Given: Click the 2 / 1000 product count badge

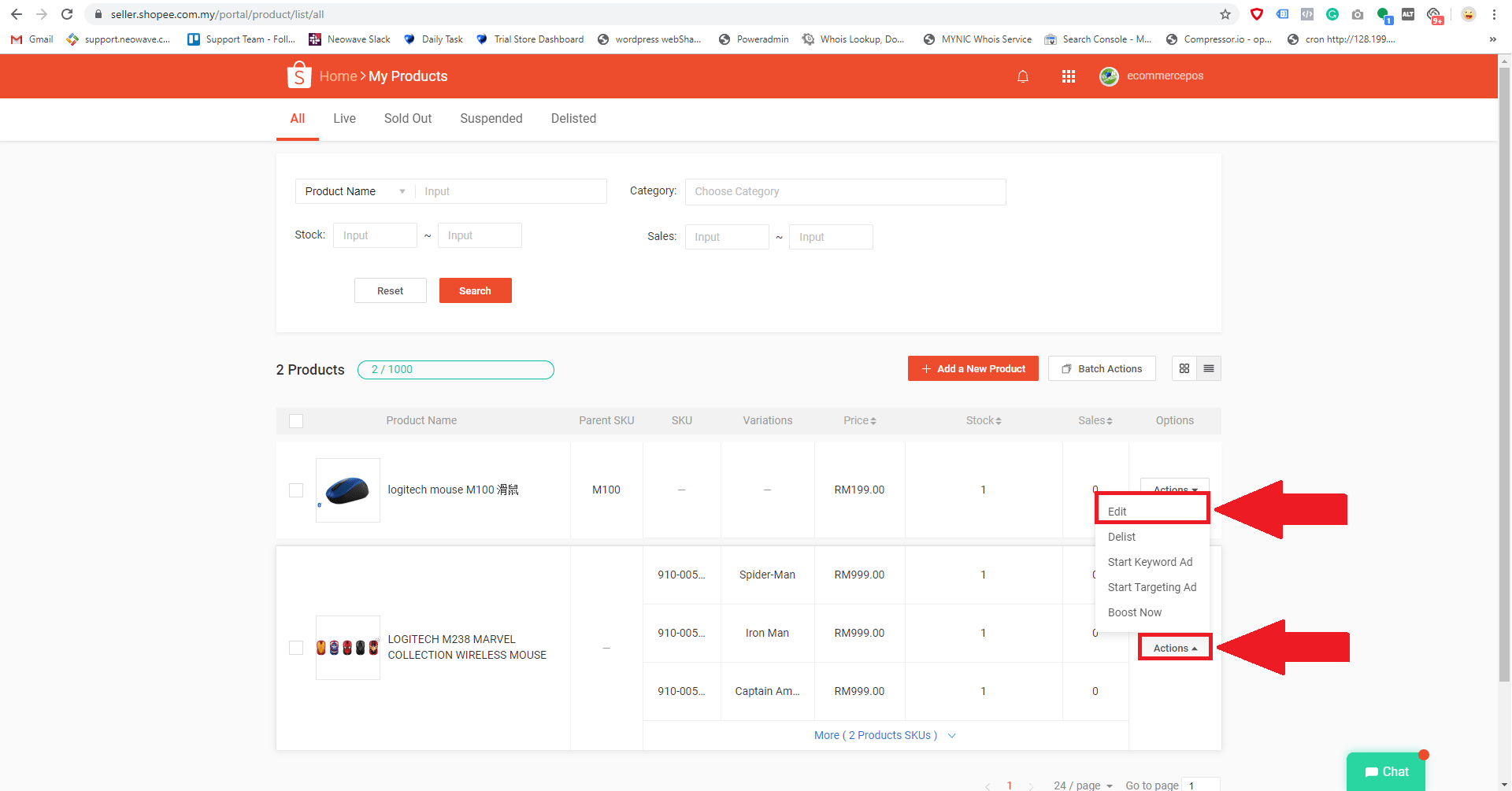Looking at the screenshot, I should point(455,369).
